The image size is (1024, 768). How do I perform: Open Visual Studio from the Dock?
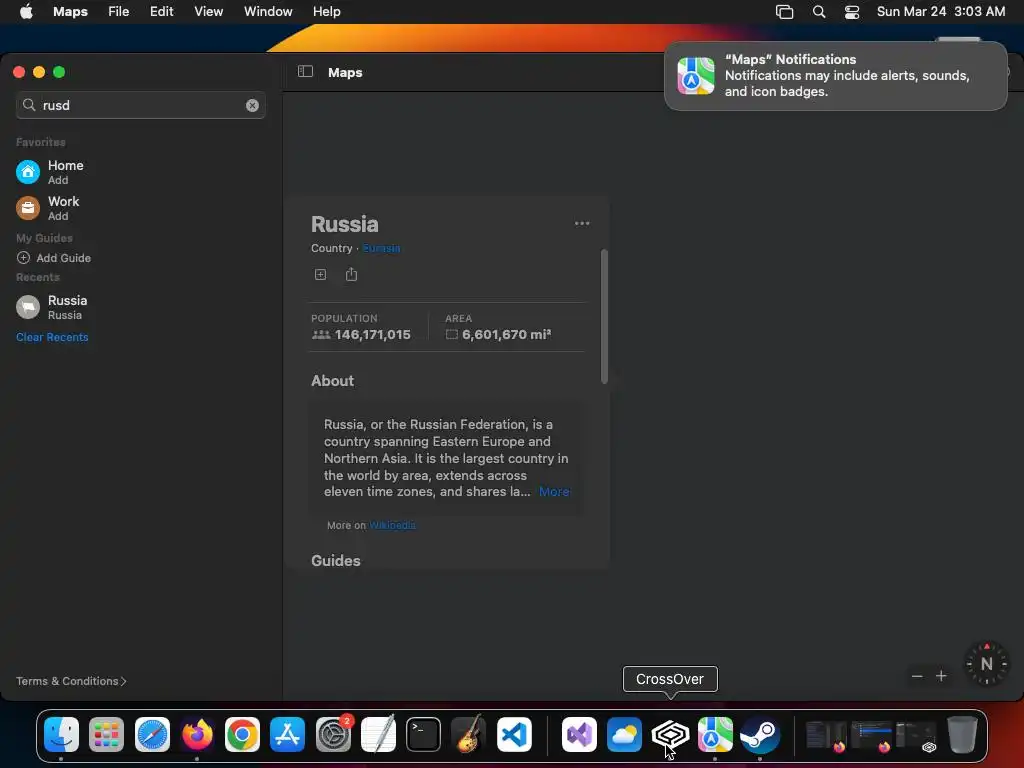click(579, 735)
